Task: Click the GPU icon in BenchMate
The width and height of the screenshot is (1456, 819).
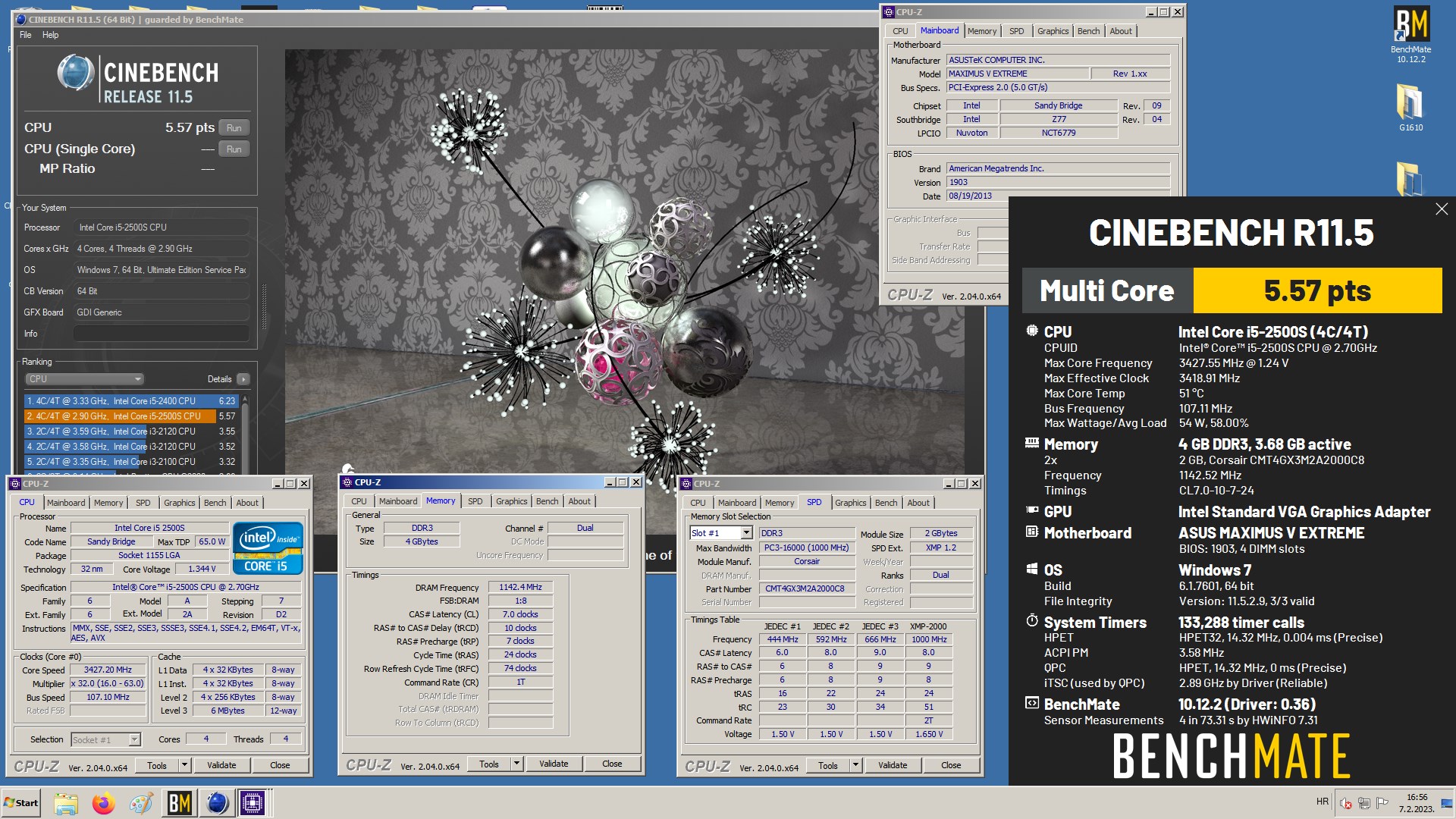Action: pyautogui.click(x=1032, y=510)
